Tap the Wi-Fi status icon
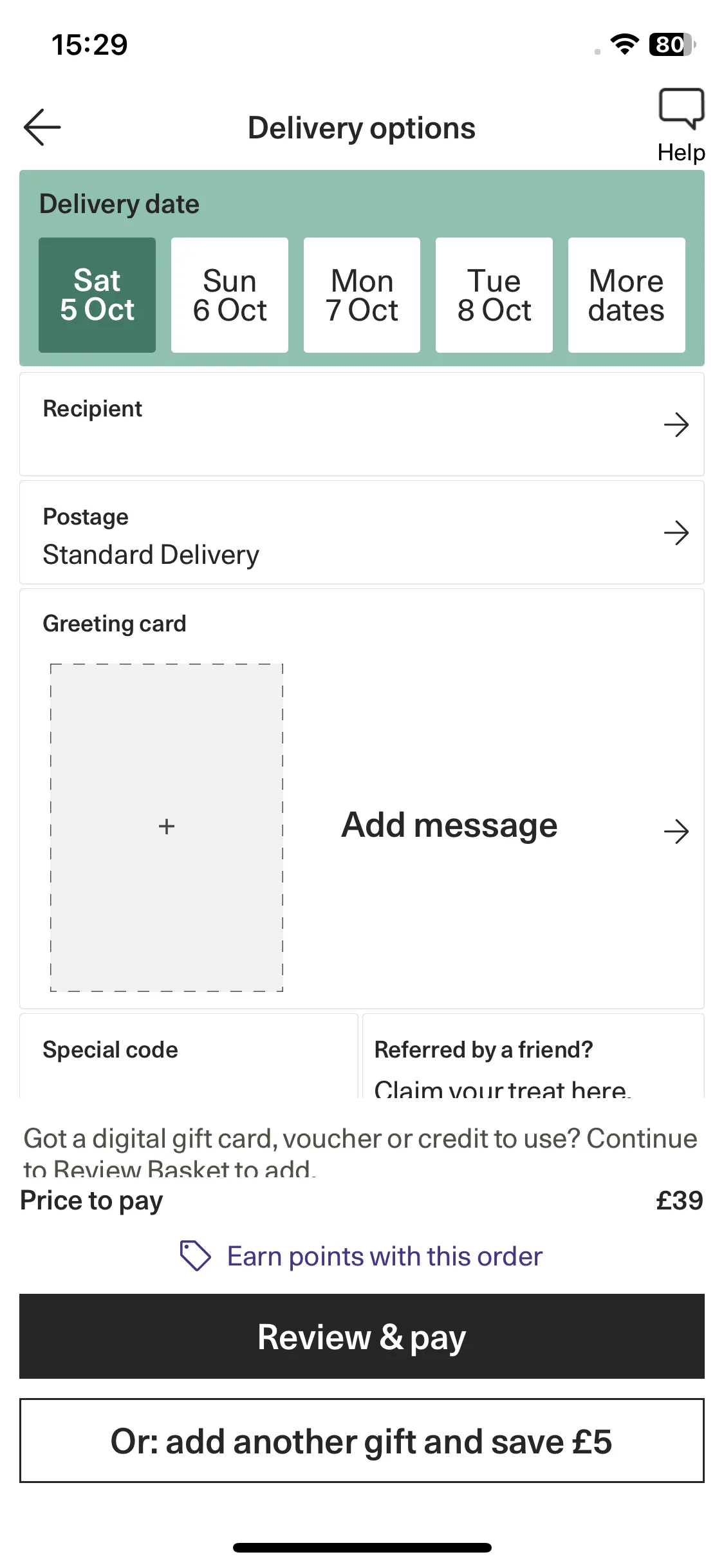This screenshot has height=1568, width=724. coord(624,44)
